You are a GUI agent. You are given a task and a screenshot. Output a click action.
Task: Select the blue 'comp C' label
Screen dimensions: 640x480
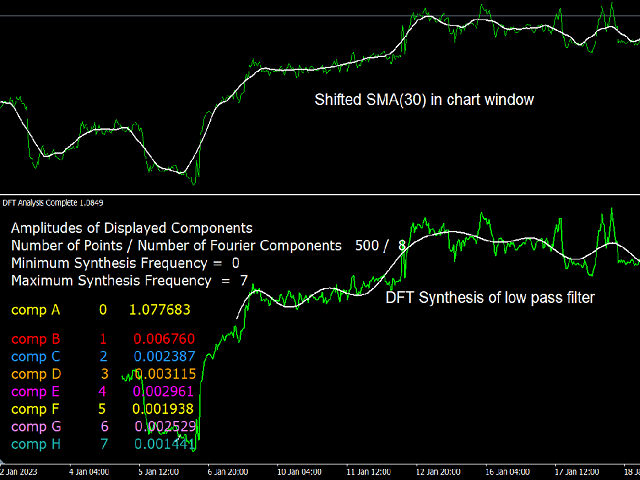pyautogui.click(x=36, y=357)
